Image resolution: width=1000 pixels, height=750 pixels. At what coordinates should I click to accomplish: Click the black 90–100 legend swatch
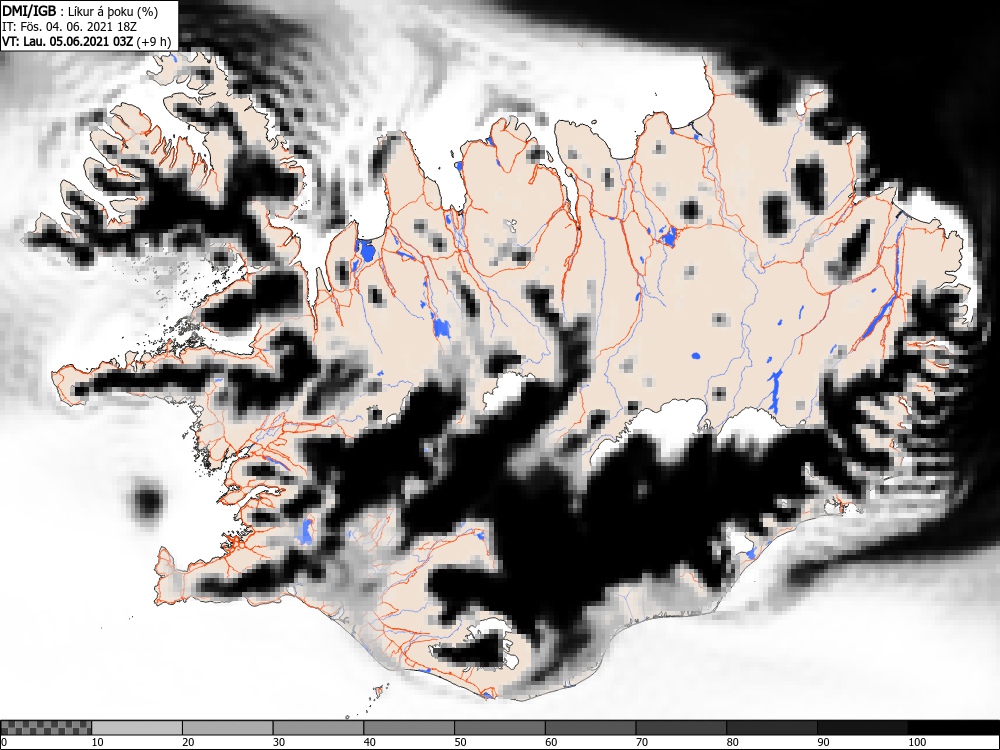click(862, 728)
